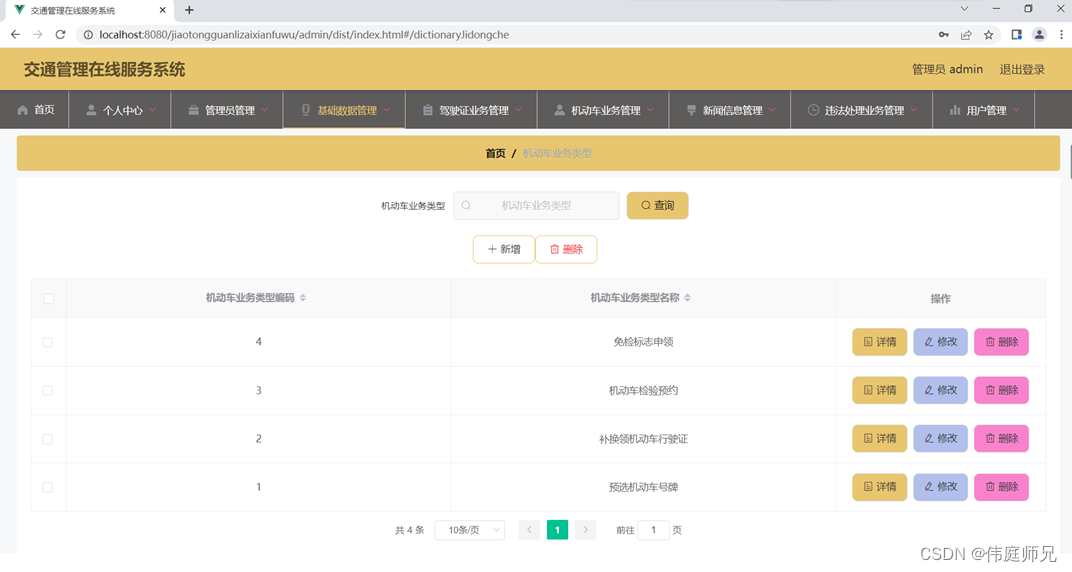Open the browser share icon

coord(966,35)
